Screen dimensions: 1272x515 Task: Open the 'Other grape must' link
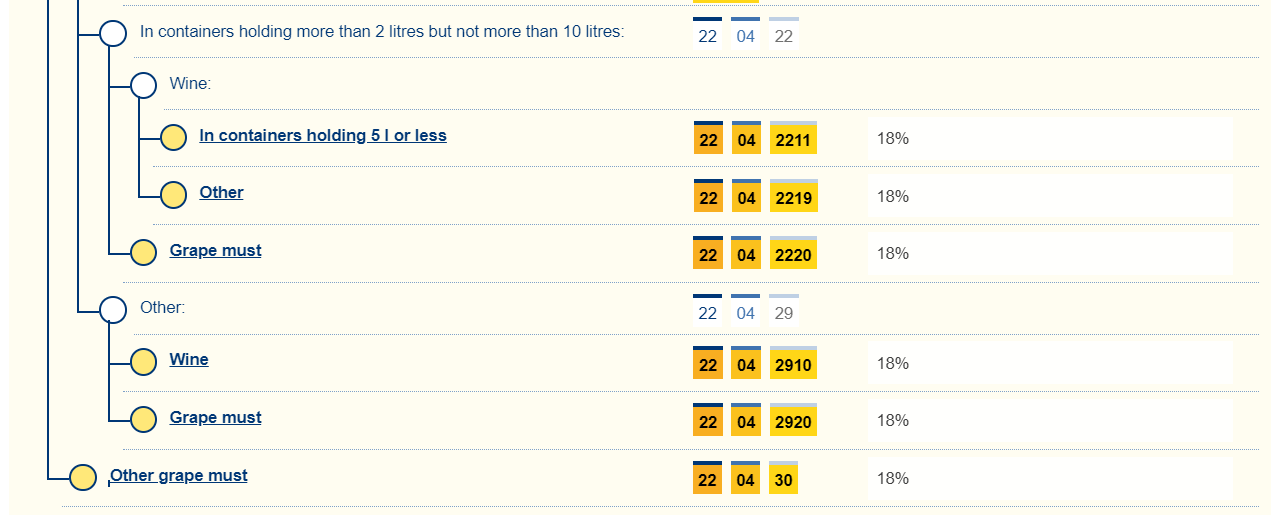pos(179,475)
